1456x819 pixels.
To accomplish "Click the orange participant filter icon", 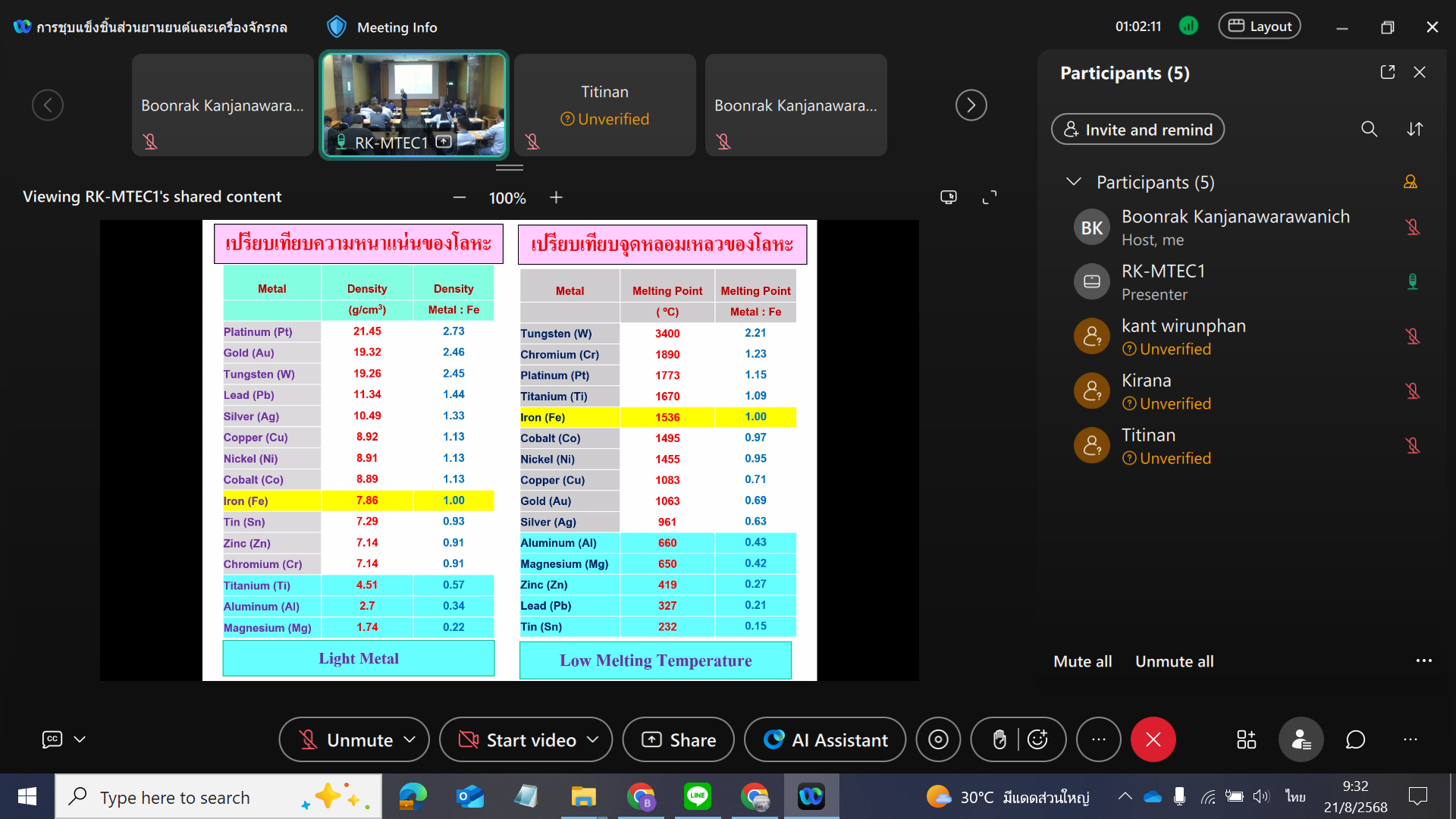I will pyautogui.click(x=1410, y=182).
